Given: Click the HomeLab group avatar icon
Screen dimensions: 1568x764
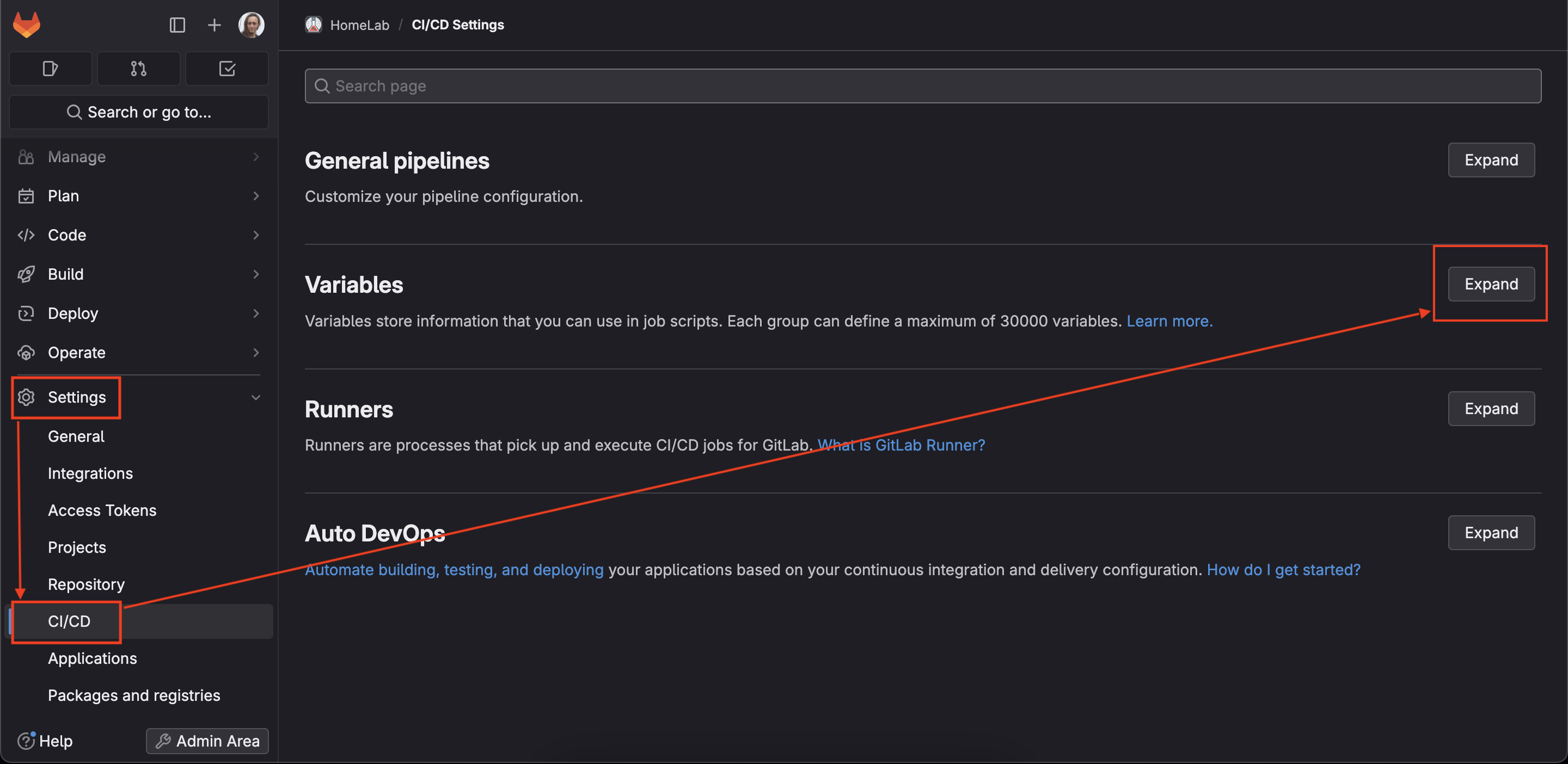Looking at the screenshot, I should point(314,25).
